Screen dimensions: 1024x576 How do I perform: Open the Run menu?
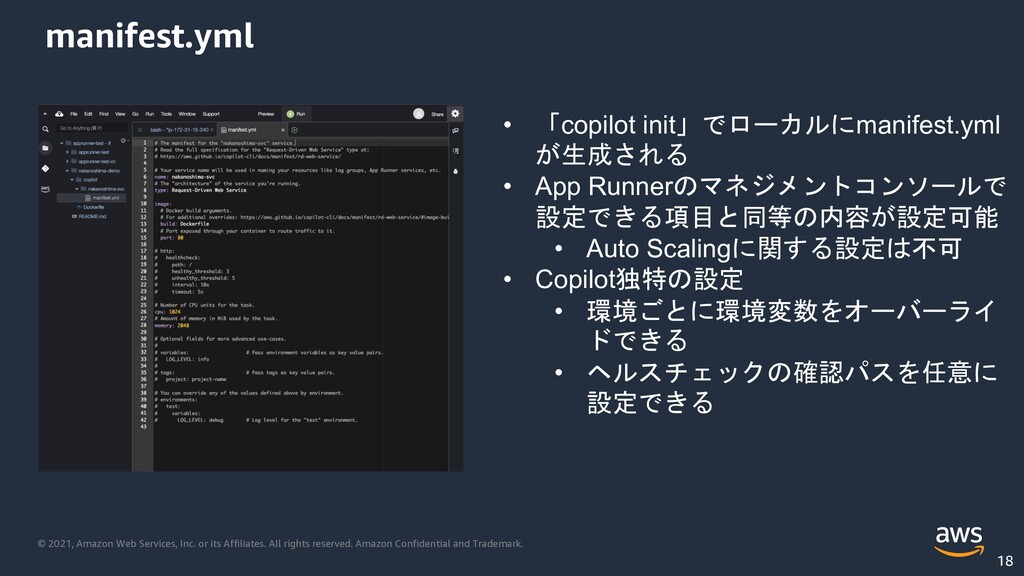pos(150,114)
